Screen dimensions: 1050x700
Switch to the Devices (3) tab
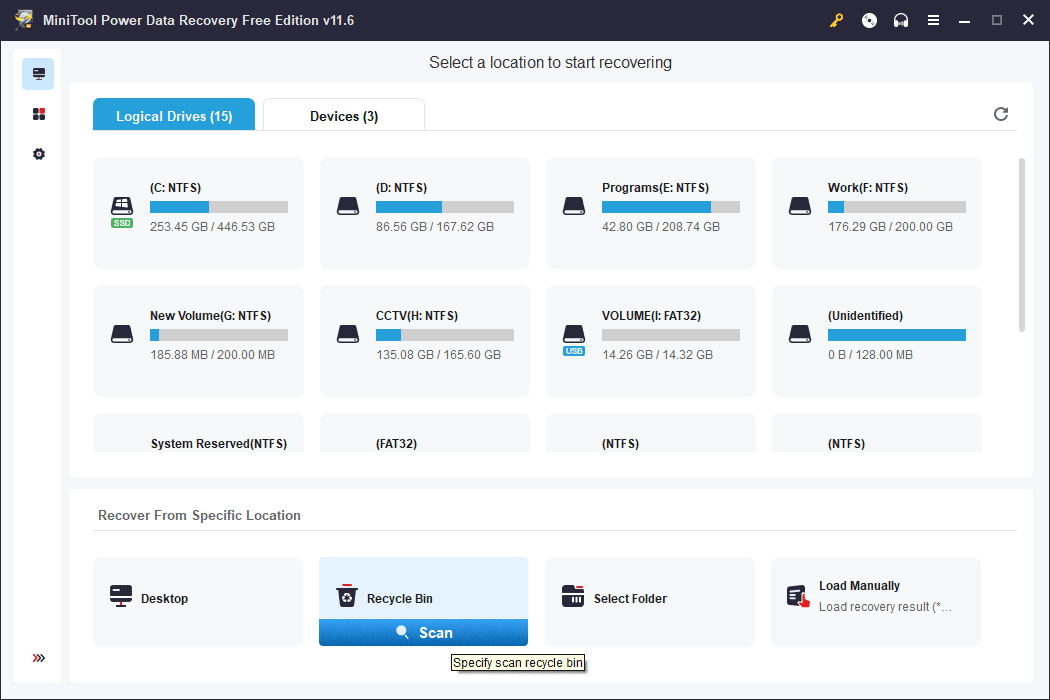pyautogui.click(x=344, y=115)
